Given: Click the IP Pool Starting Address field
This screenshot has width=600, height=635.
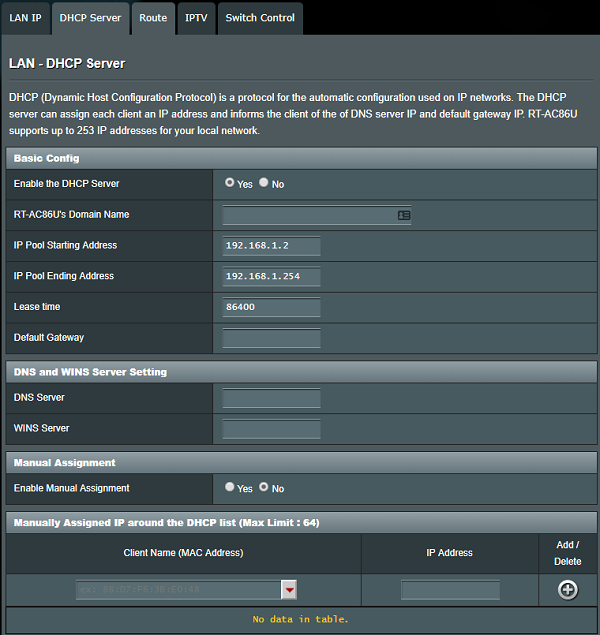Looking at the screenshot, I should pos(271,246).
